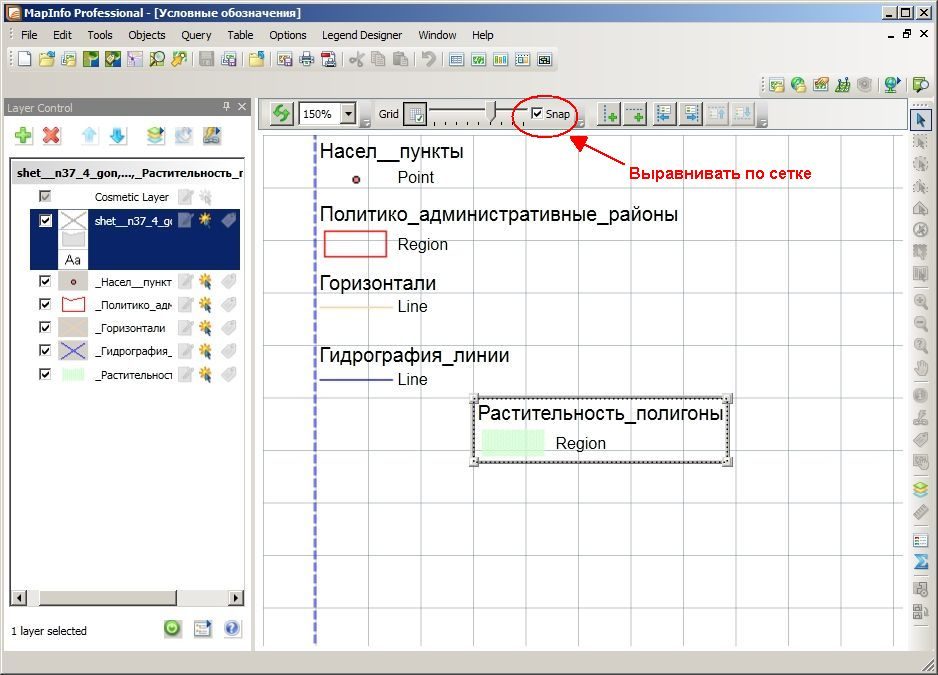Open the Legend Designer menu
This screenshot has height=675, width=938.
pos(362,35)
